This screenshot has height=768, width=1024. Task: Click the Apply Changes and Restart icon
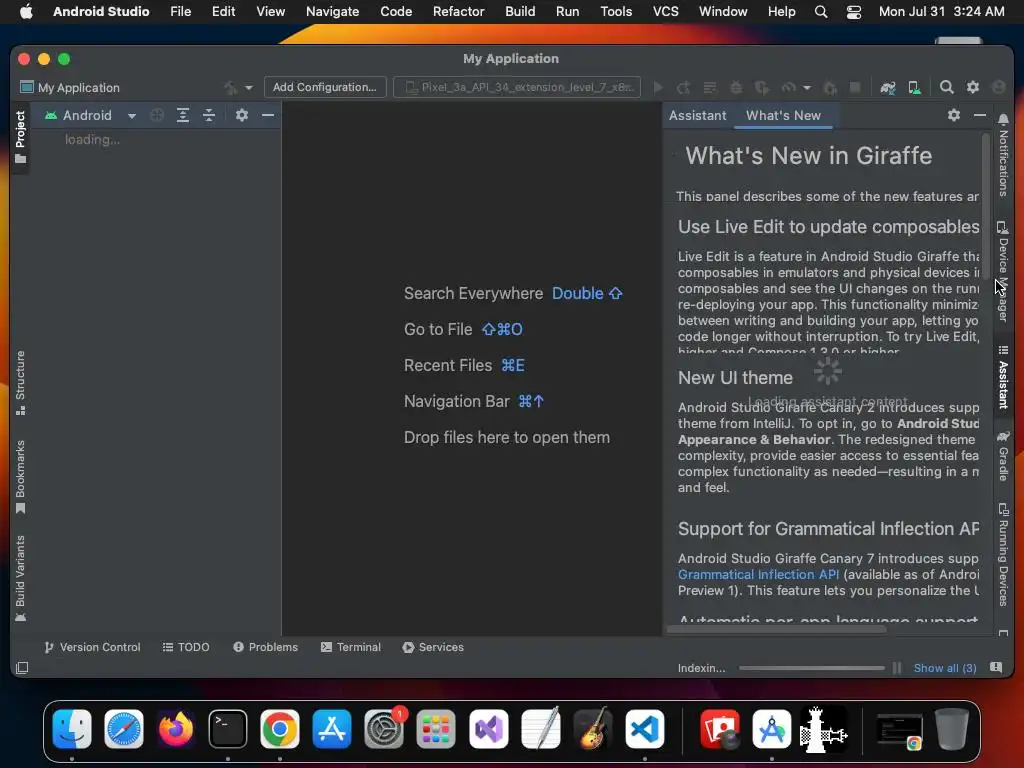[x=684, y=88]
